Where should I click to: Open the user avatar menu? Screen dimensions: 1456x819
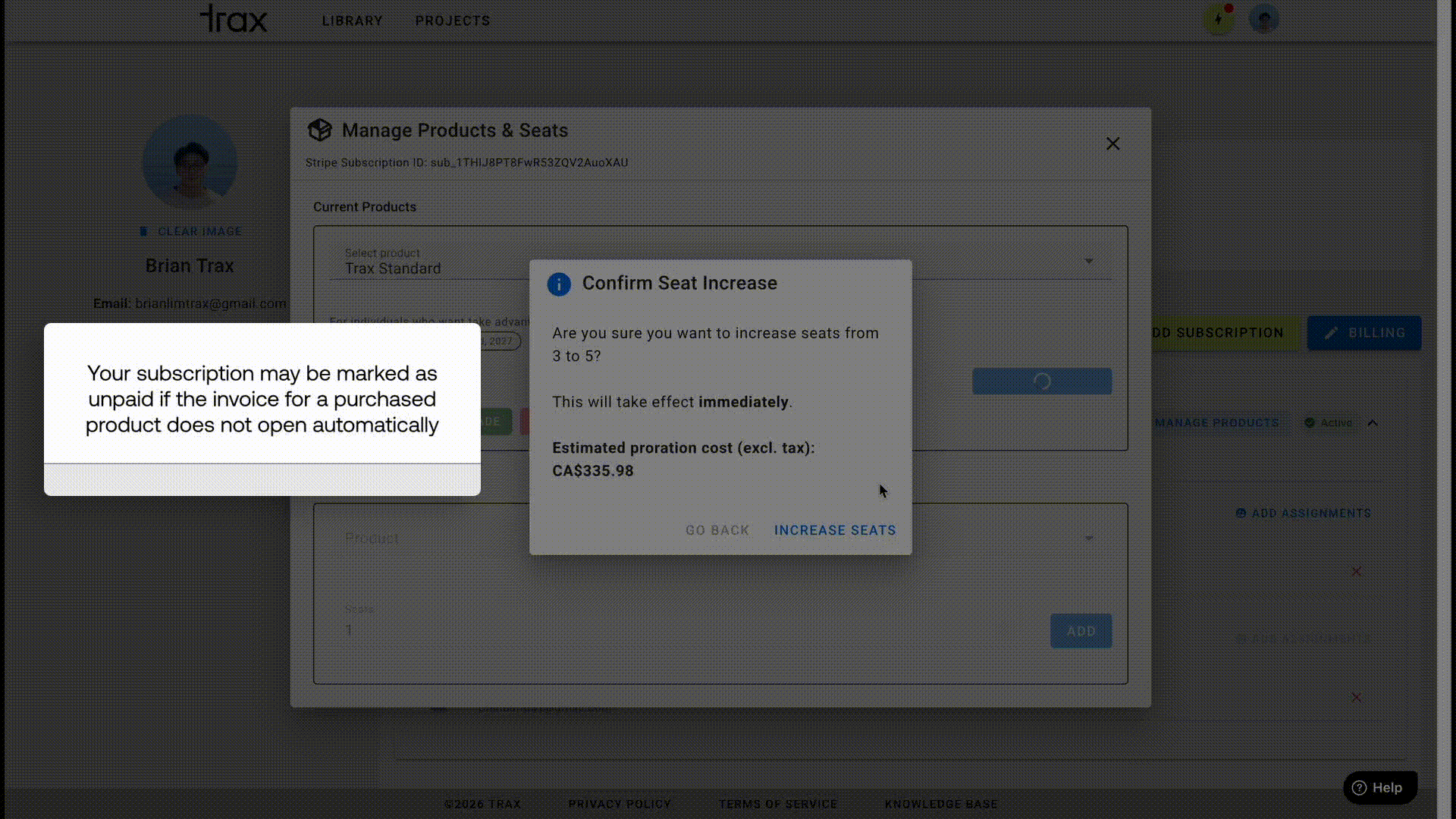click(x=1263, y=20)
